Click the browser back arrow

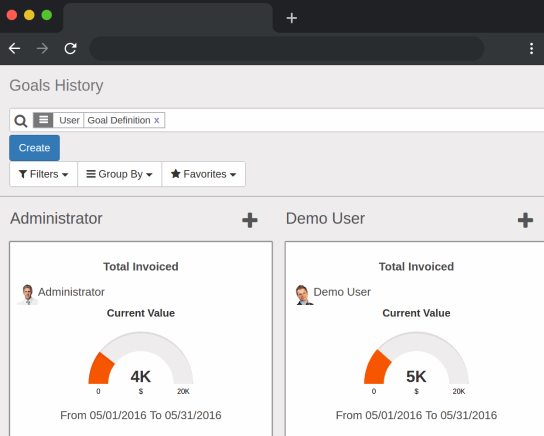point(14,49)
